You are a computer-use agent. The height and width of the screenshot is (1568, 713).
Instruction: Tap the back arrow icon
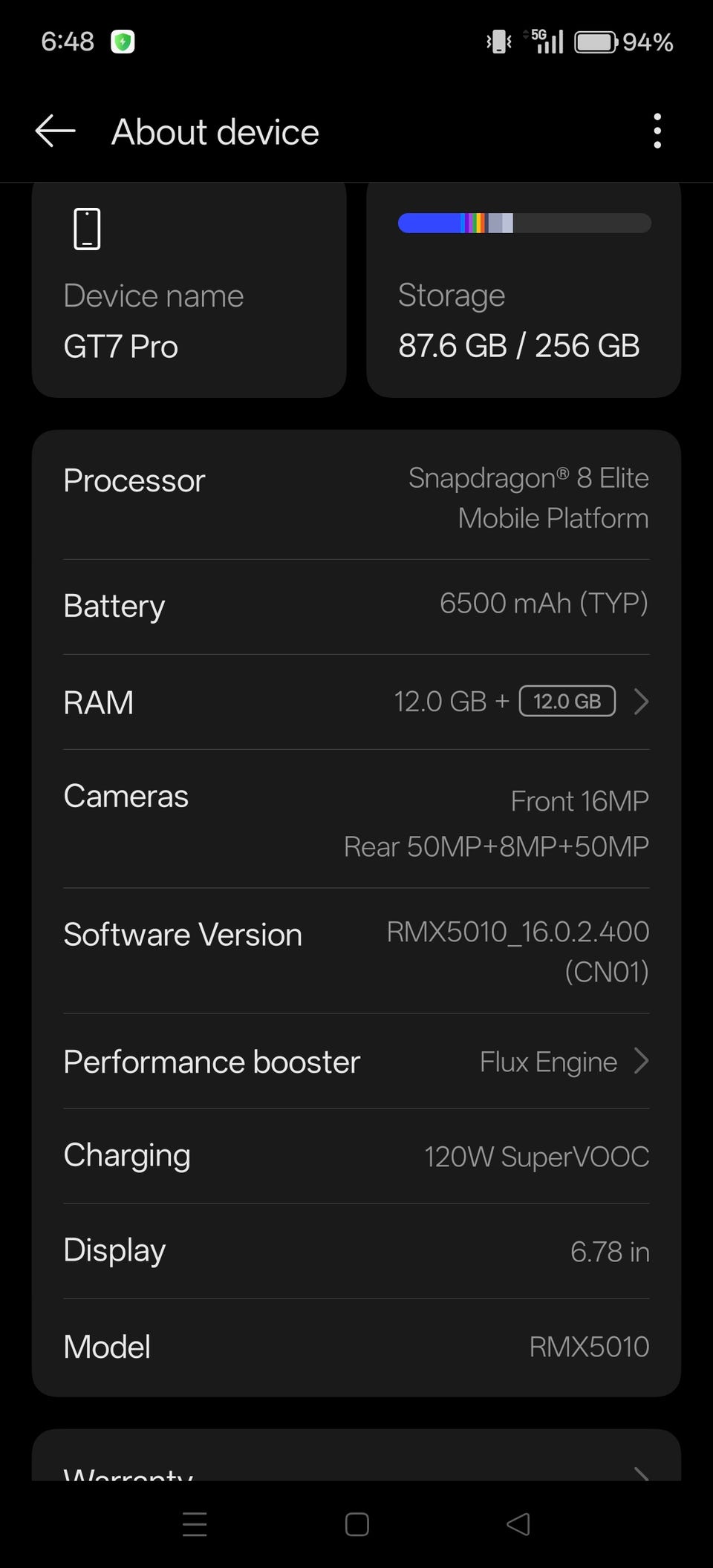pos(56,131)
